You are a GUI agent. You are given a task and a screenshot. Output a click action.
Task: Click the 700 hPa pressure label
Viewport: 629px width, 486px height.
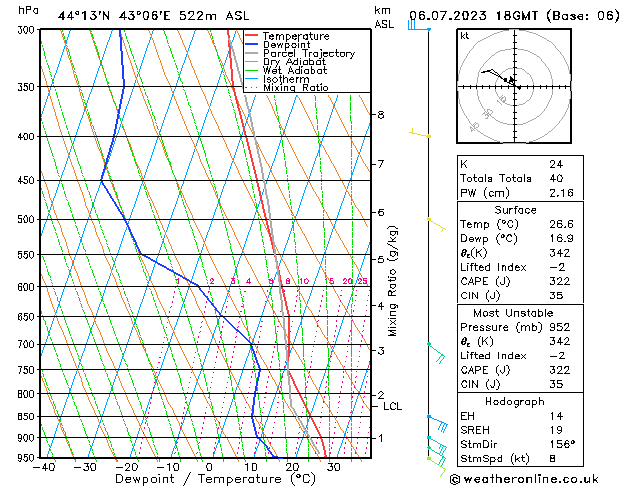tap(28, 344)
